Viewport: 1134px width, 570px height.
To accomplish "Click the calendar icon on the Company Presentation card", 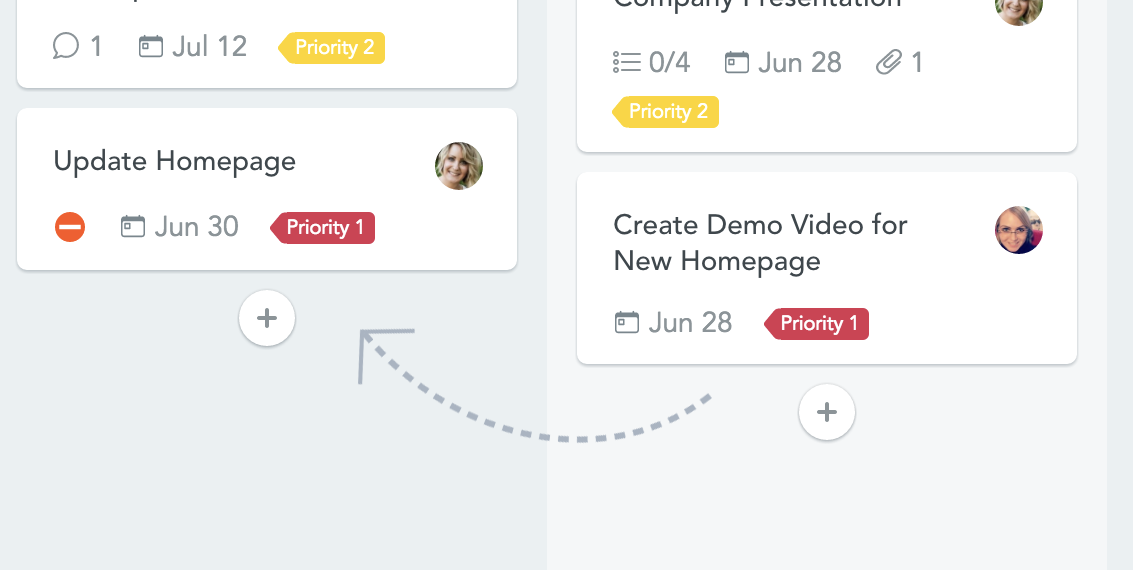I will tap(737, 63).
